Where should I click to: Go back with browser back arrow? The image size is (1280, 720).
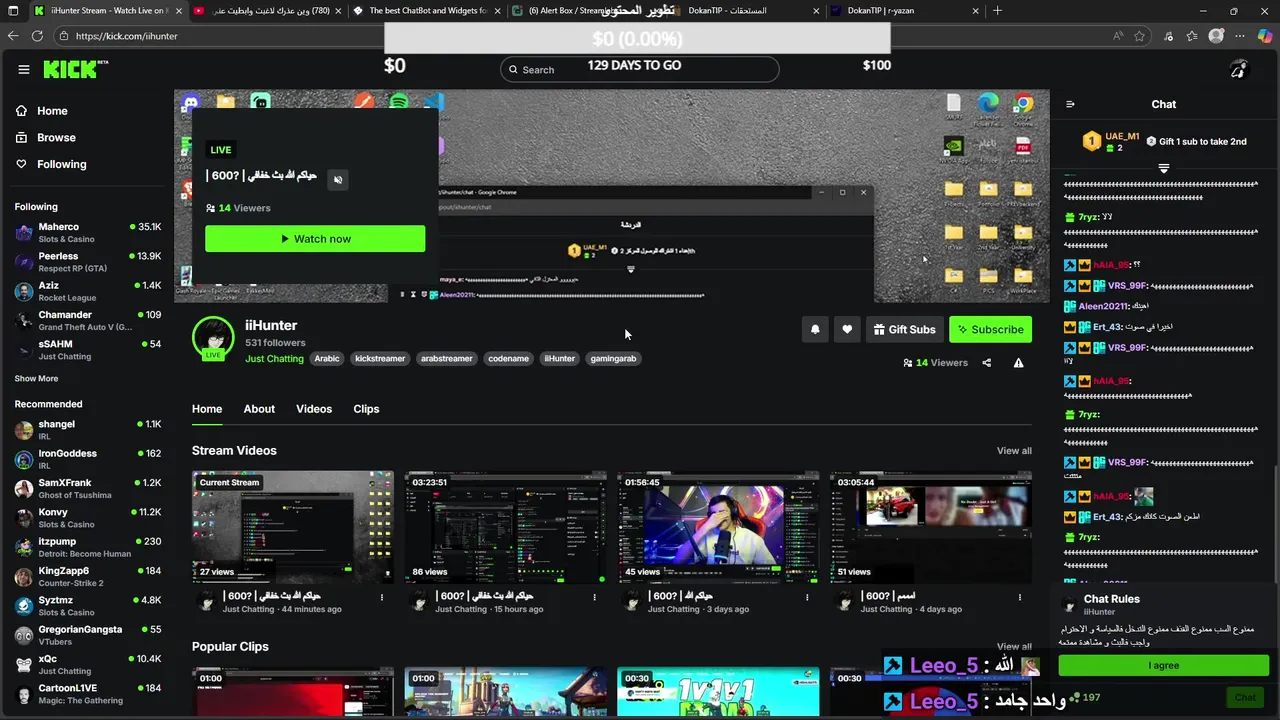point(13,36)
